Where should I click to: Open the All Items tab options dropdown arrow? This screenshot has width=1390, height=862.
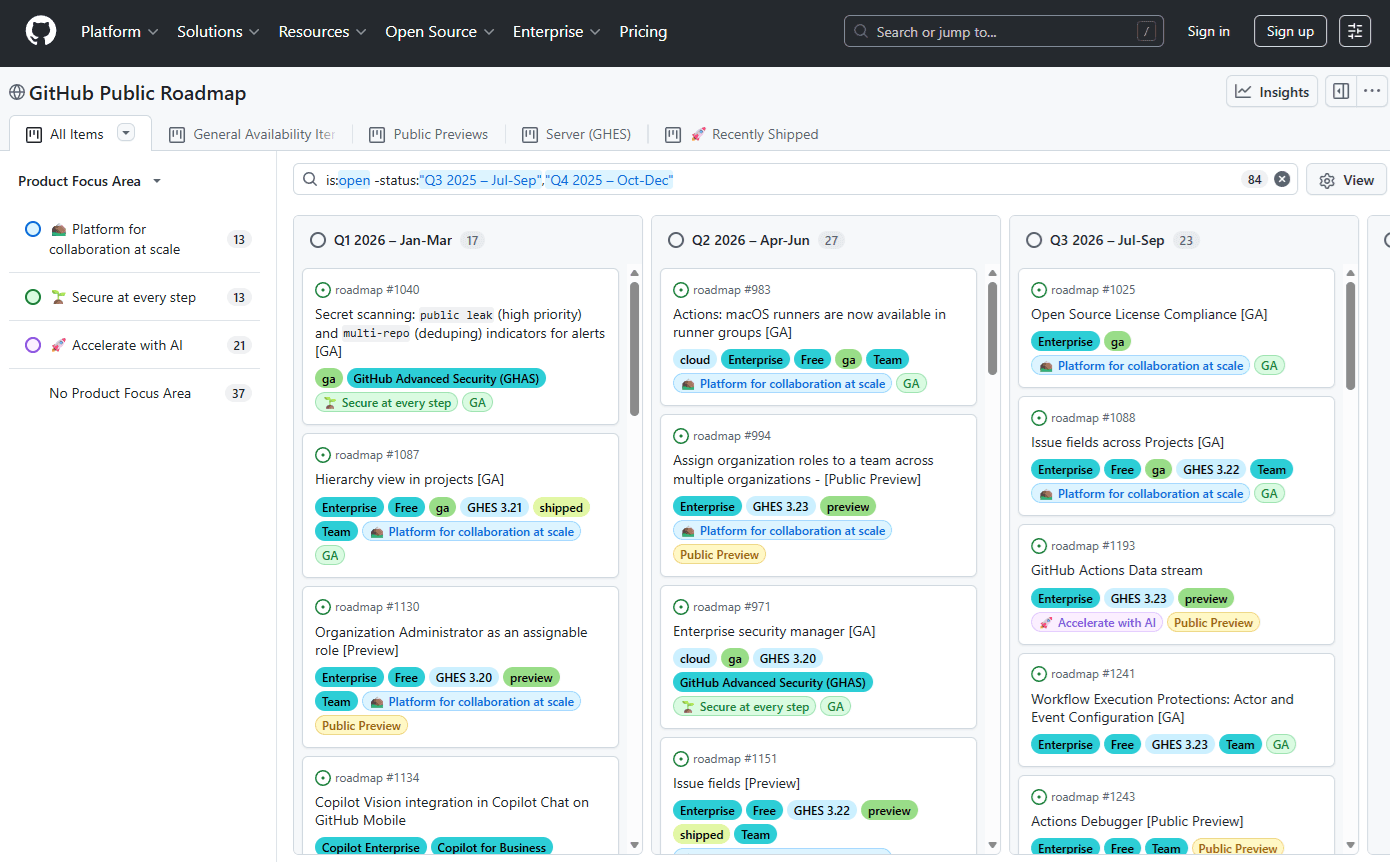pyautogui.click(x=126, y=133)
